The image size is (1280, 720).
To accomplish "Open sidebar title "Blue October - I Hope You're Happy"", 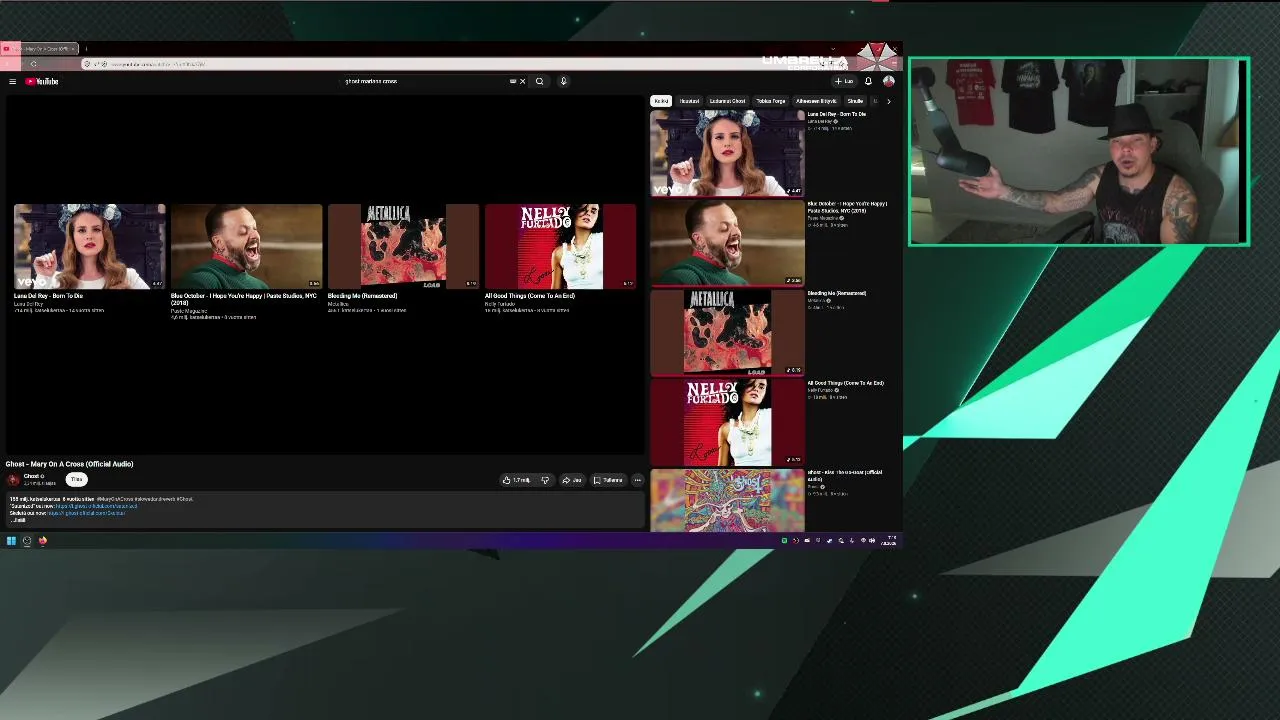I will (x=848, y=207).
